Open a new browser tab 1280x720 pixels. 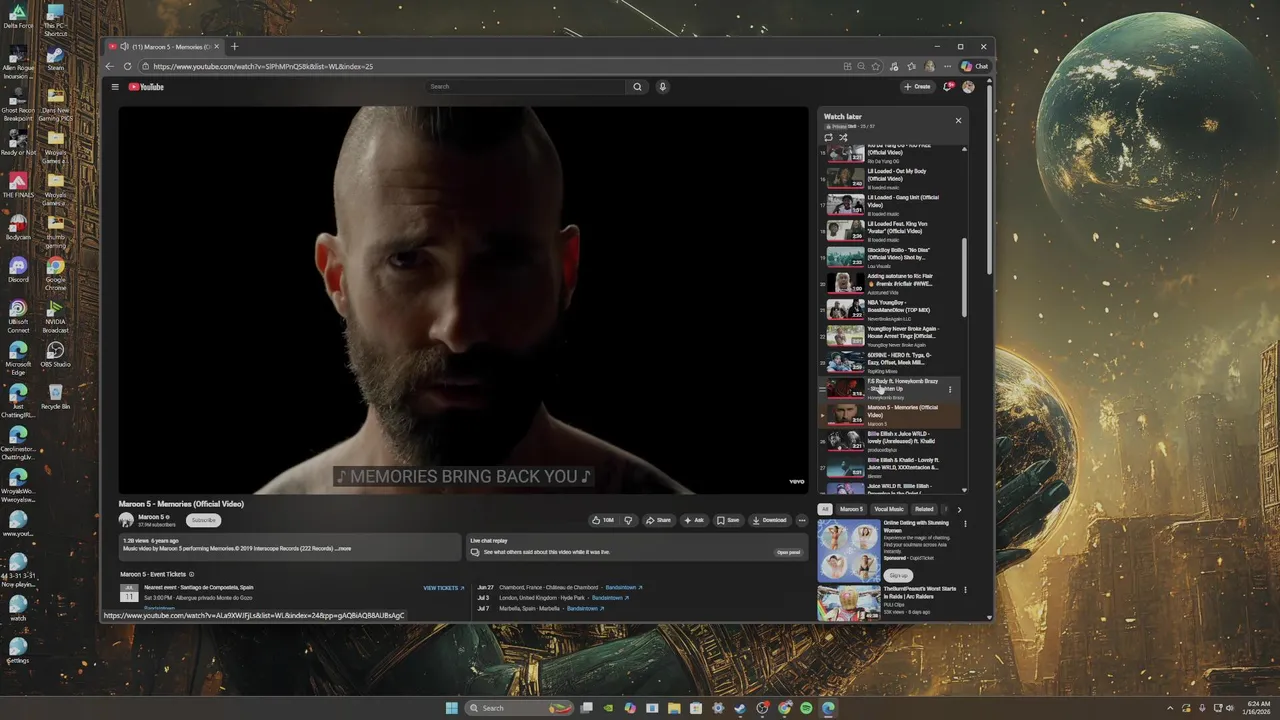(x=235, y=46)
